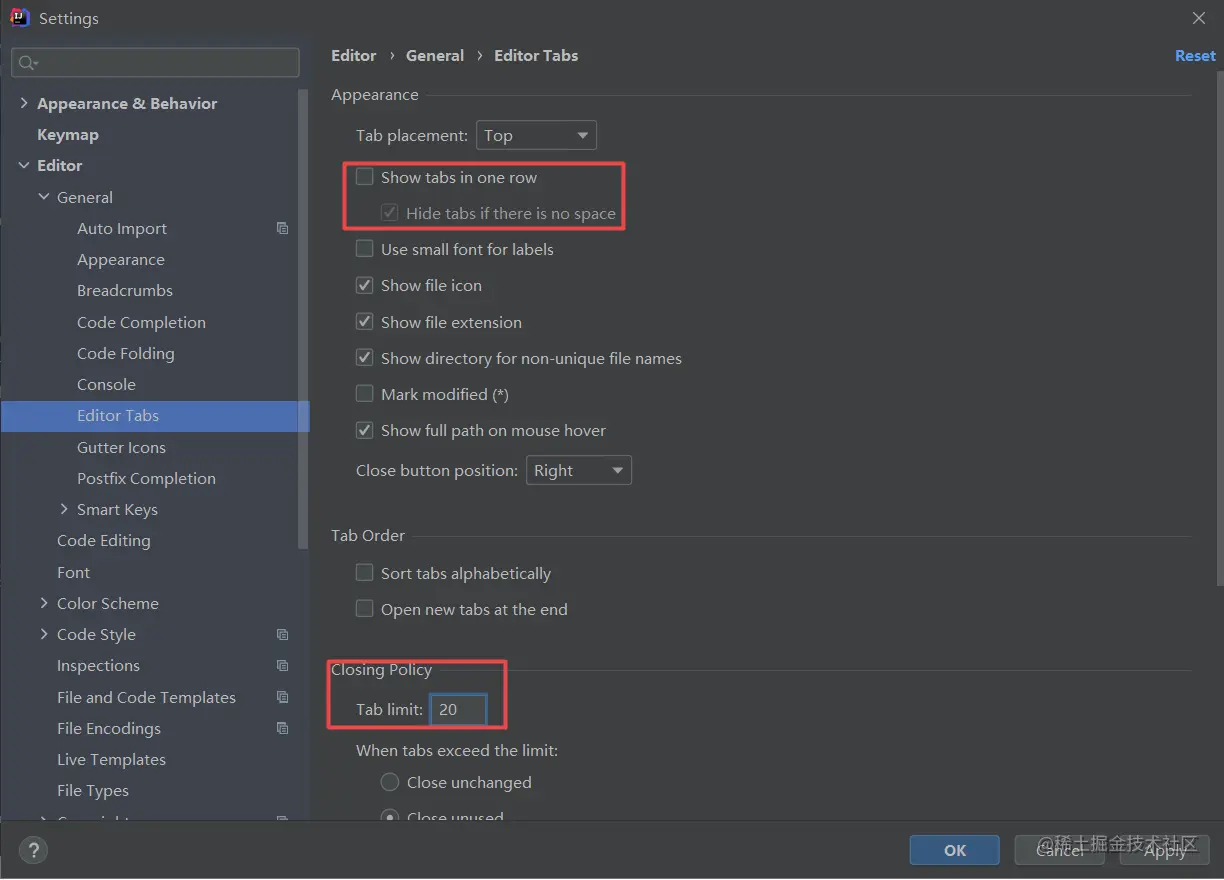Screen dimensions: 1224x880
Task: Uncheck Show file extension
Action: tap(365, 322)
